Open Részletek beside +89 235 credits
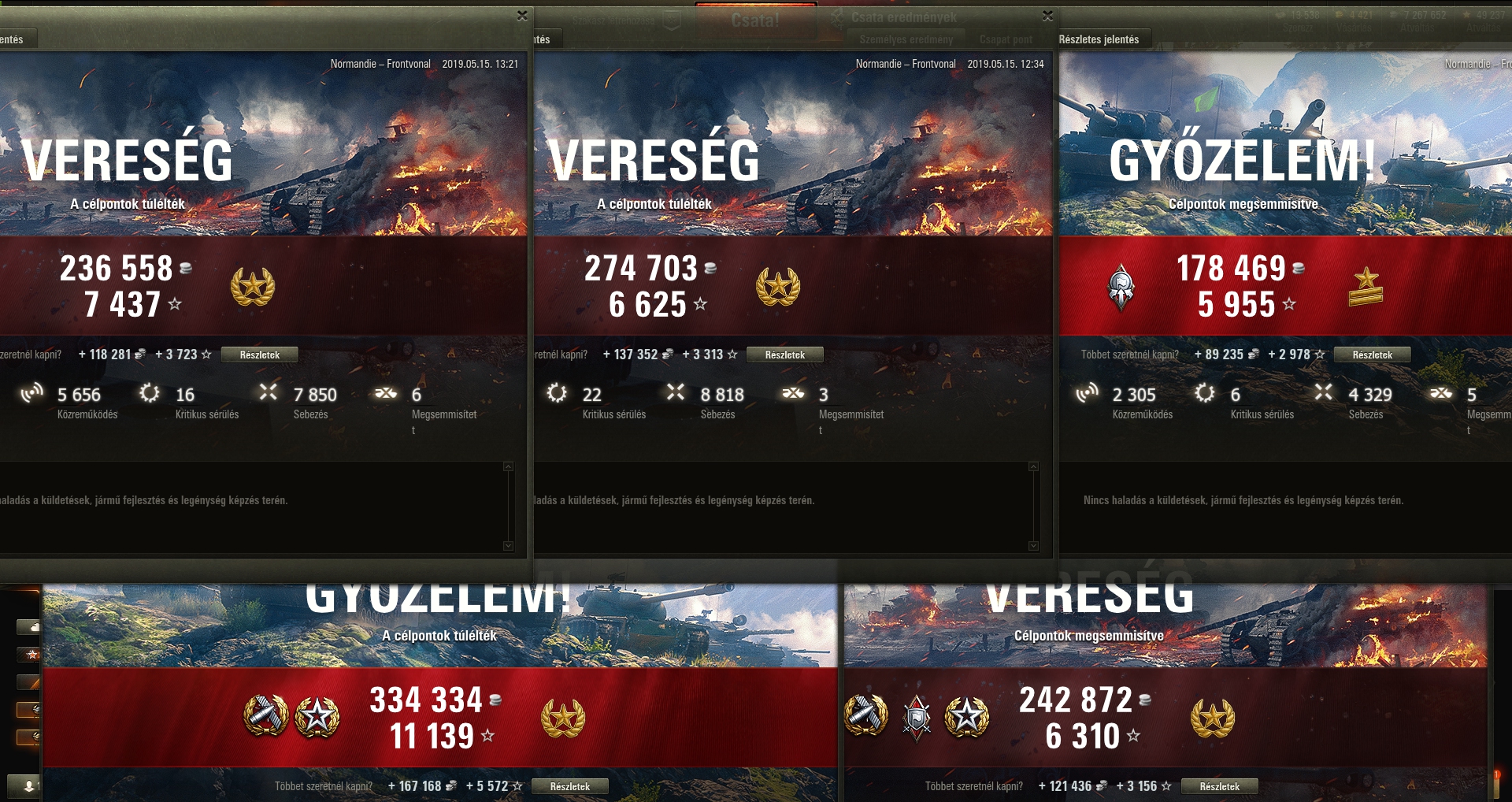This screenshot has height=802, width=1512. pos(1373,355)
